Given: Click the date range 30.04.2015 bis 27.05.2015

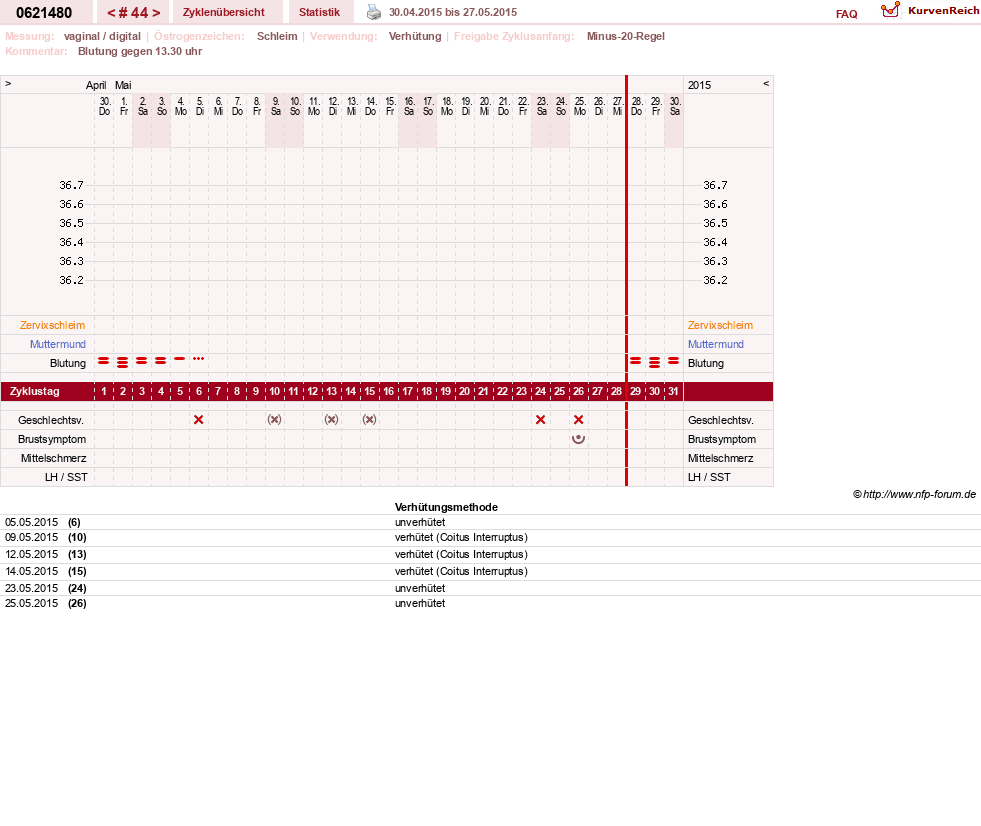Looking at the screenshot, I should pos(453,13).
